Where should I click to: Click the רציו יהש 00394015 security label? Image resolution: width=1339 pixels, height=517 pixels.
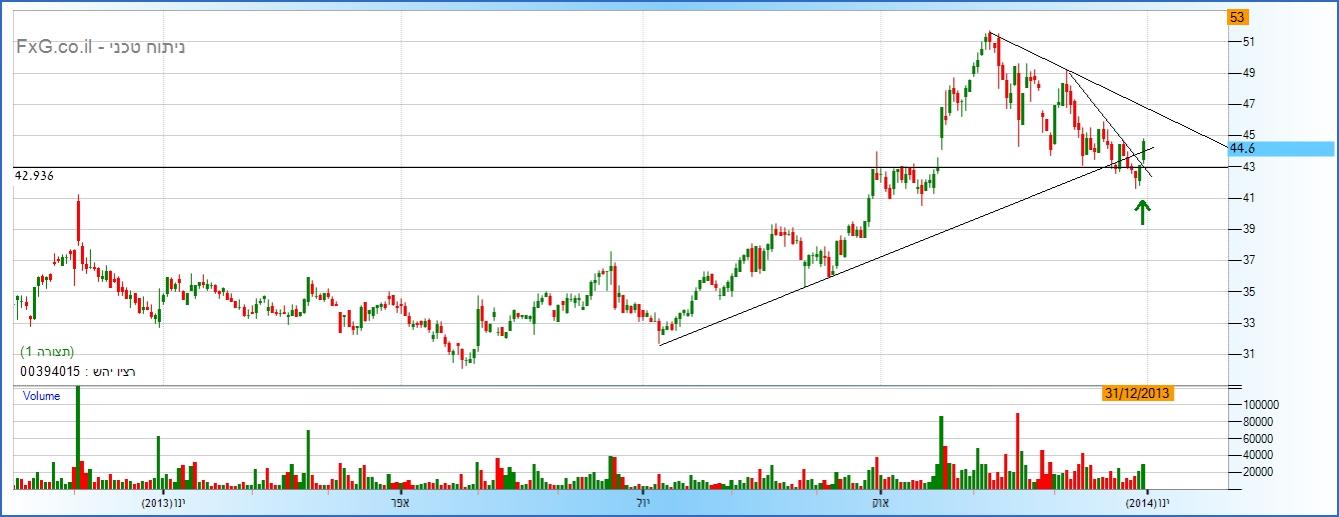click(77, 371)
